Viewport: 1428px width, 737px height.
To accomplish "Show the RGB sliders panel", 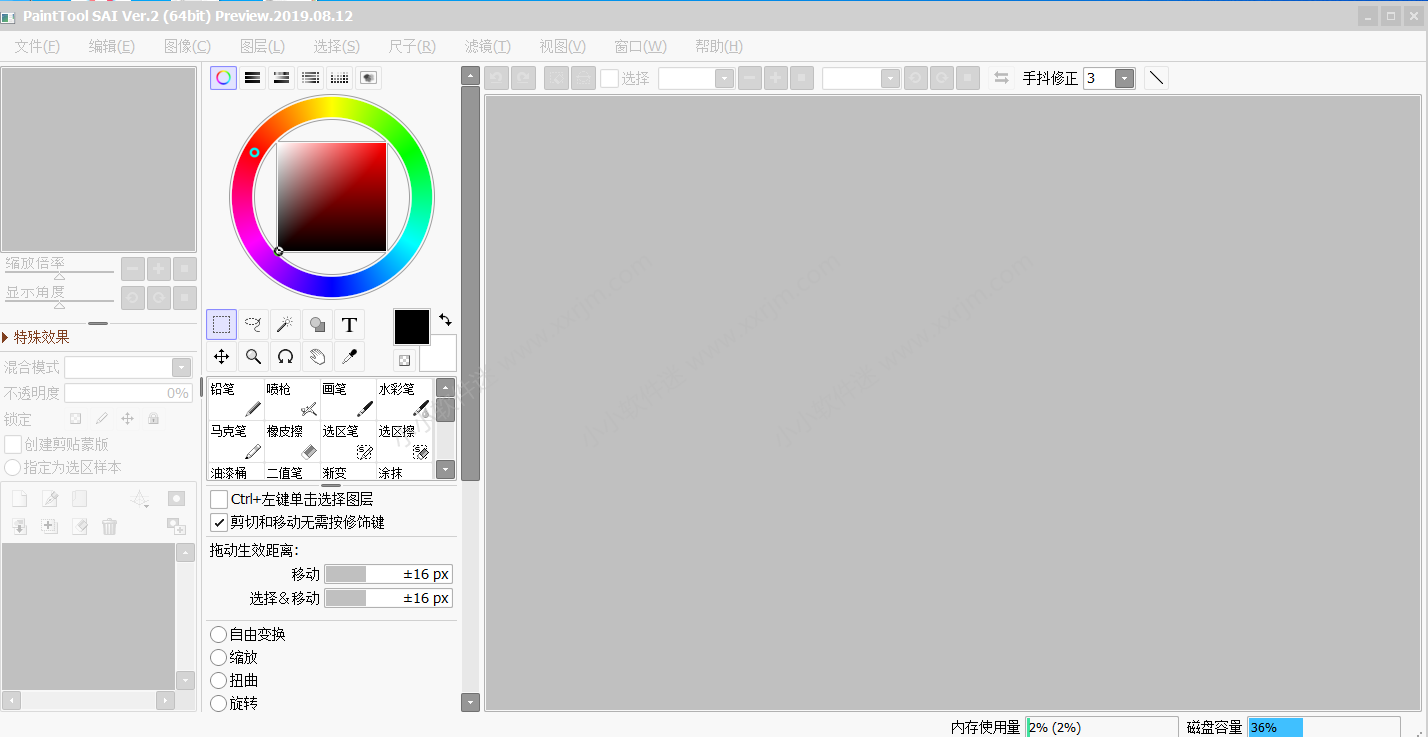I will tap(253, 77).
